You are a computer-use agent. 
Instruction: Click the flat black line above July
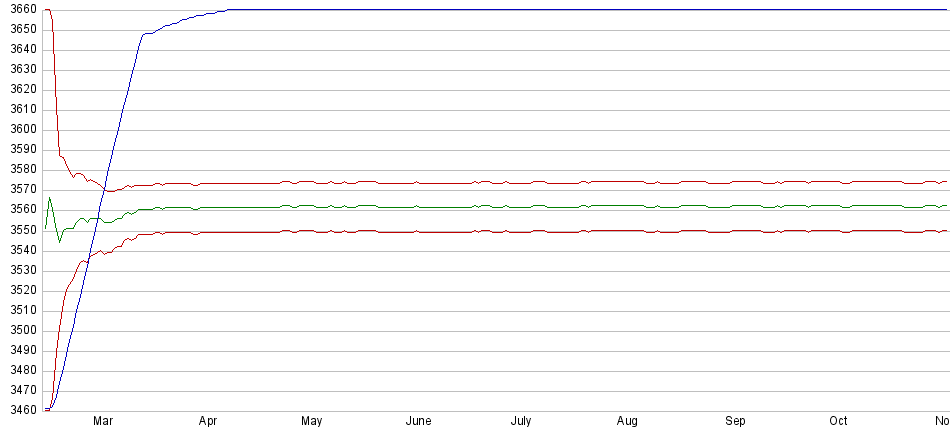click(521, 10)
